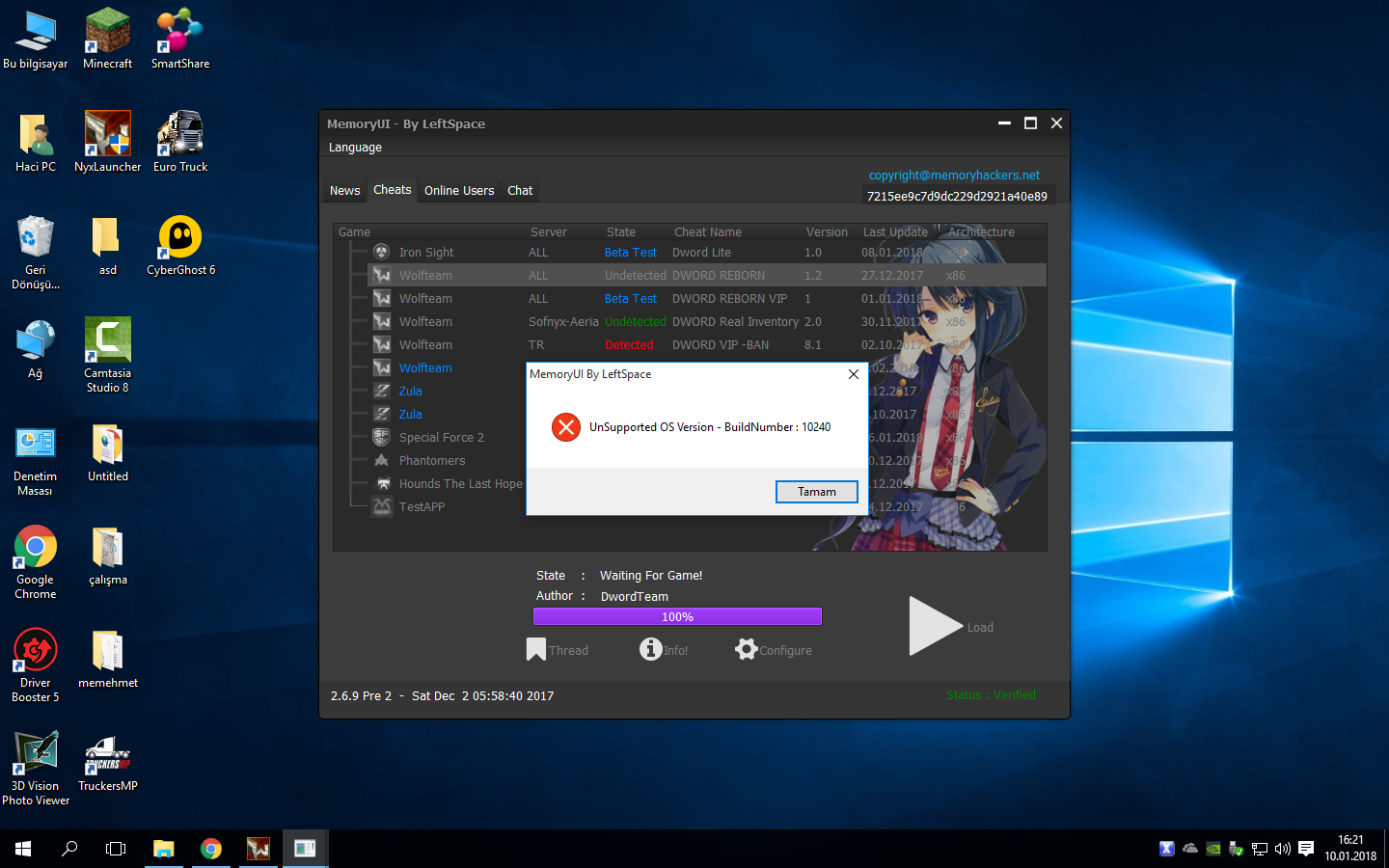
Task: Open the Geri Dönüşüm recycle bin
Action: [x=36, y=253]
